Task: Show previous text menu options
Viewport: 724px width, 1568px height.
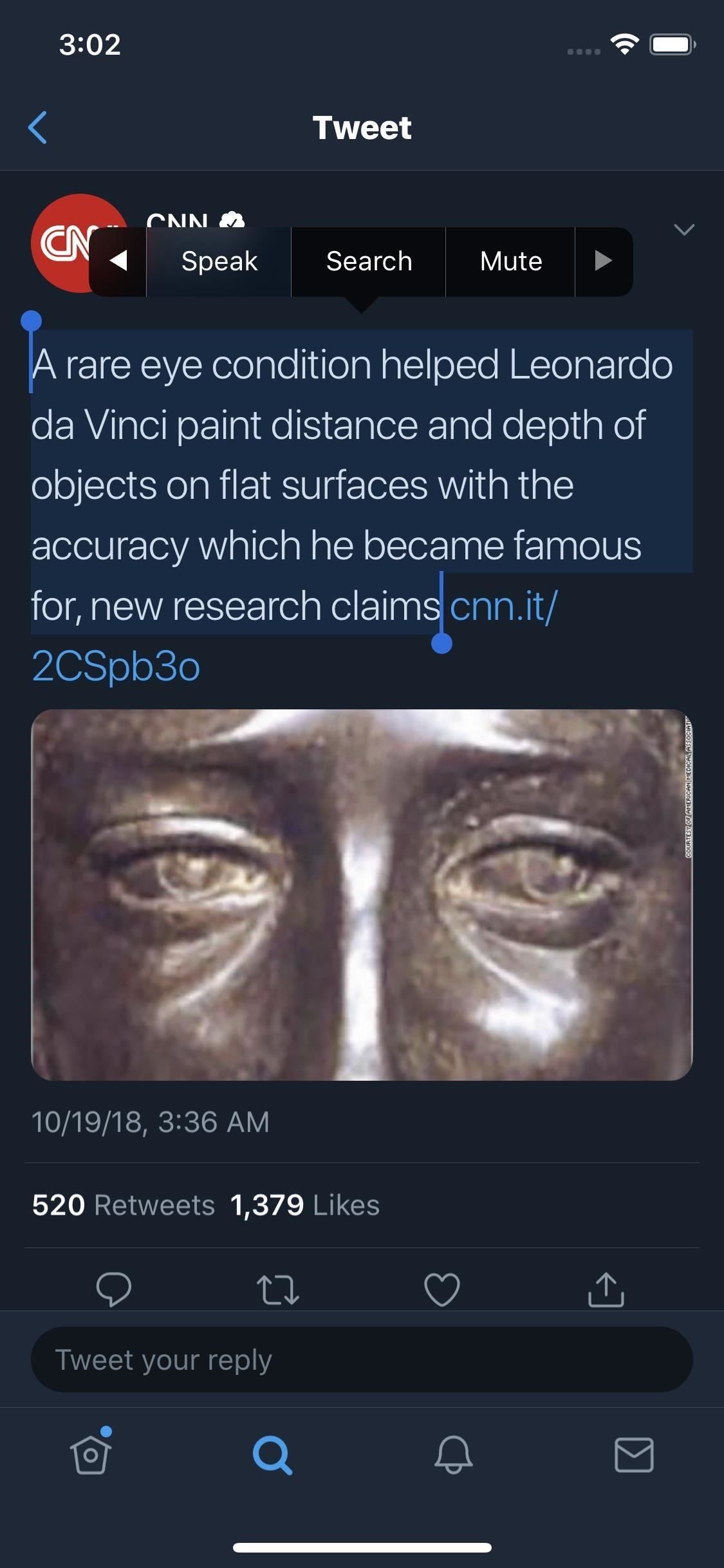Action: pyautogui.click(x=118, y=261)
